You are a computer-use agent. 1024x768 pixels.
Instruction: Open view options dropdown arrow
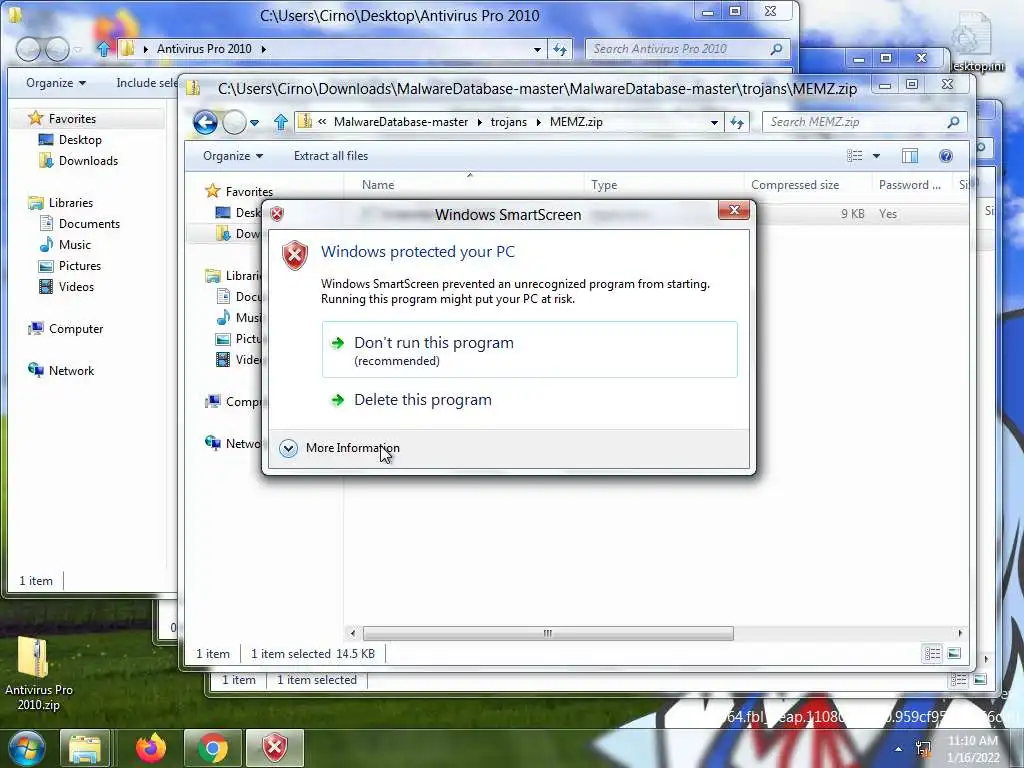click(x=876, y=156)
